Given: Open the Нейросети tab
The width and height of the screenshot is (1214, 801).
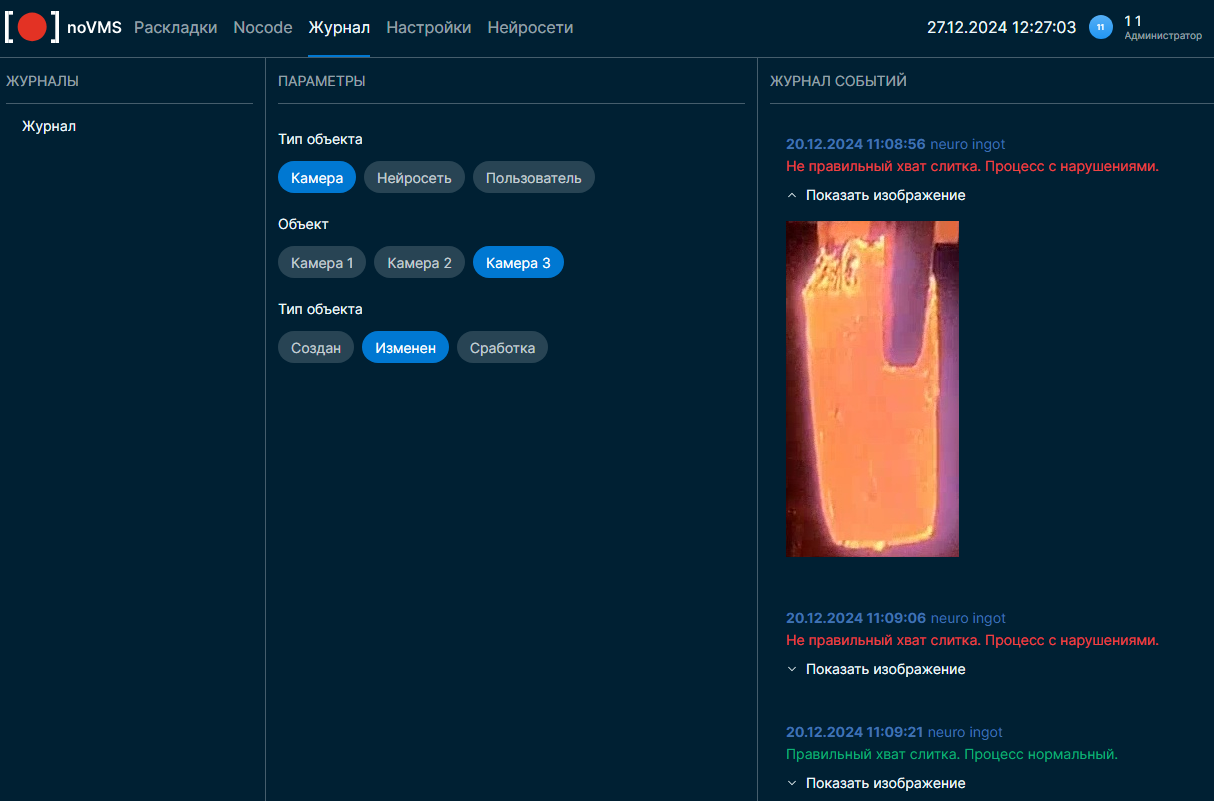Looking at the screenshot, I should tap(530, 28).
